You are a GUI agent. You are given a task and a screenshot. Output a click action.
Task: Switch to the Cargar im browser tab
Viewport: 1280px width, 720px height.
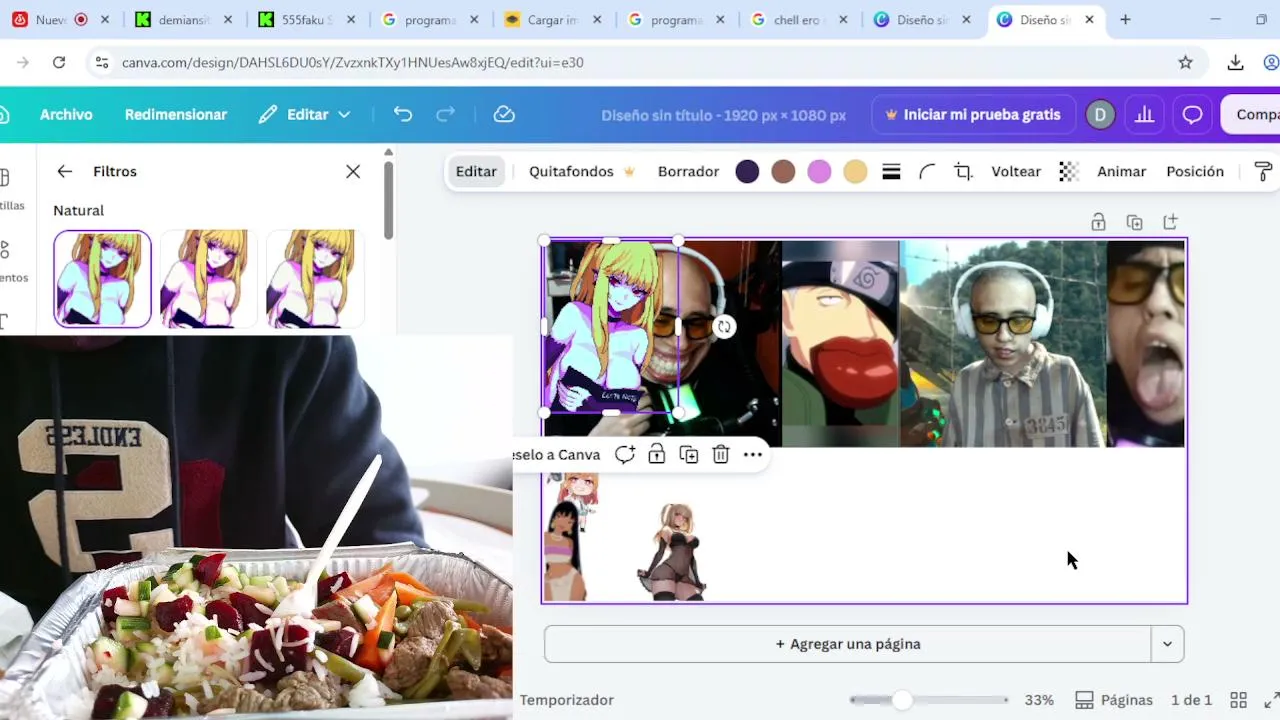pos(552,20)
